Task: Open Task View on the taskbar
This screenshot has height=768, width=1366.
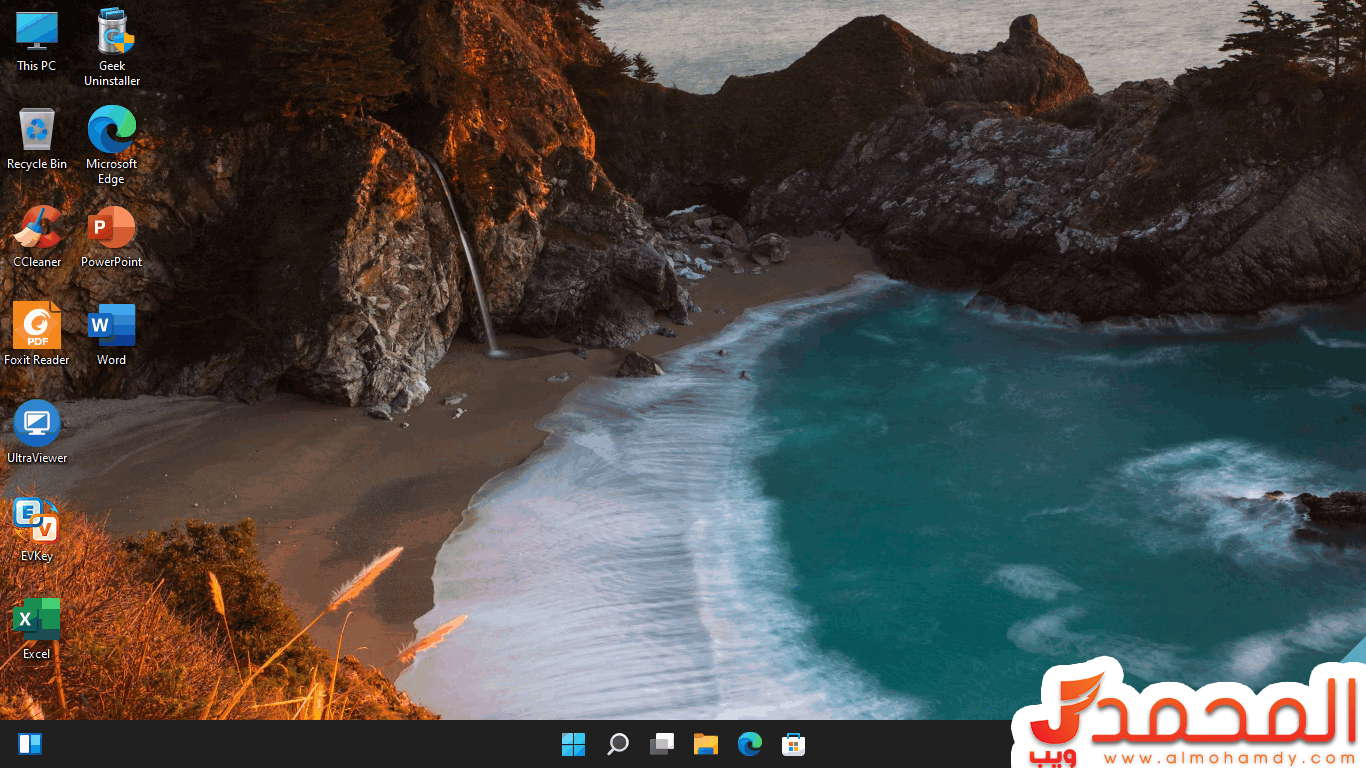Action: point(662,744)
